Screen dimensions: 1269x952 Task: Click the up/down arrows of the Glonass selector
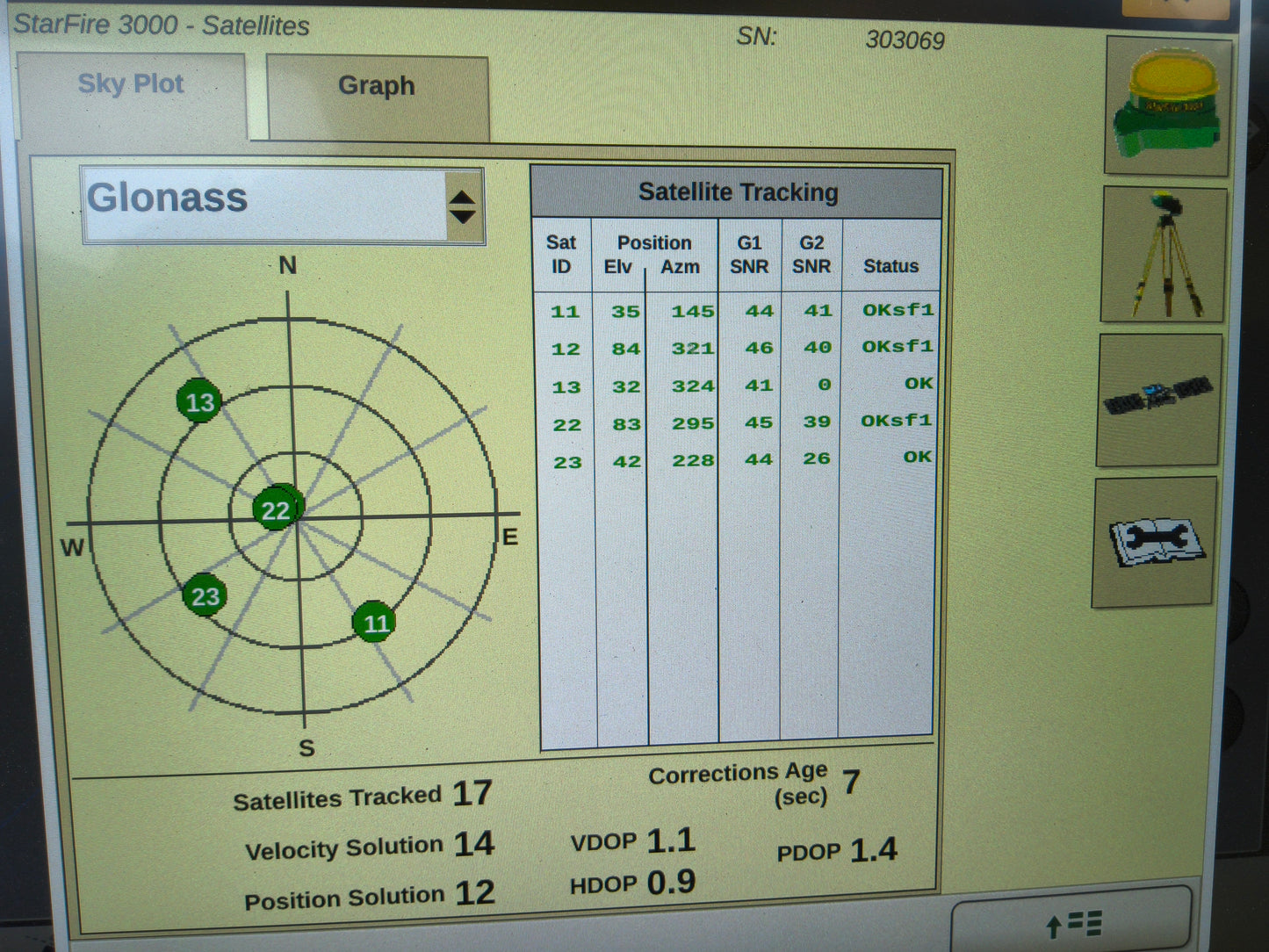(463, 207)
